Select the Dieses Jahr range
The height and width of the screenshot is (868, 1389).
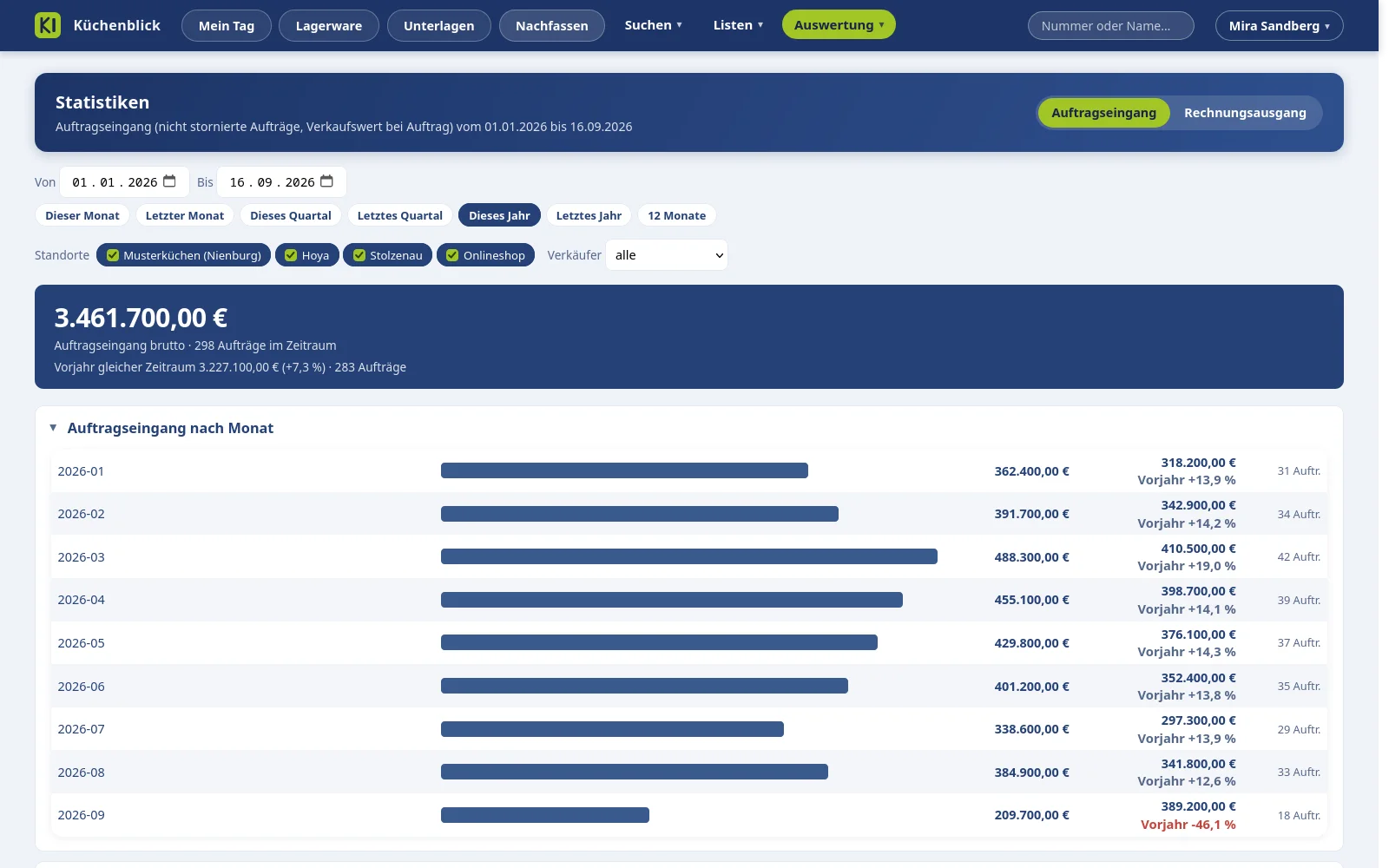(x=499, y=215)
